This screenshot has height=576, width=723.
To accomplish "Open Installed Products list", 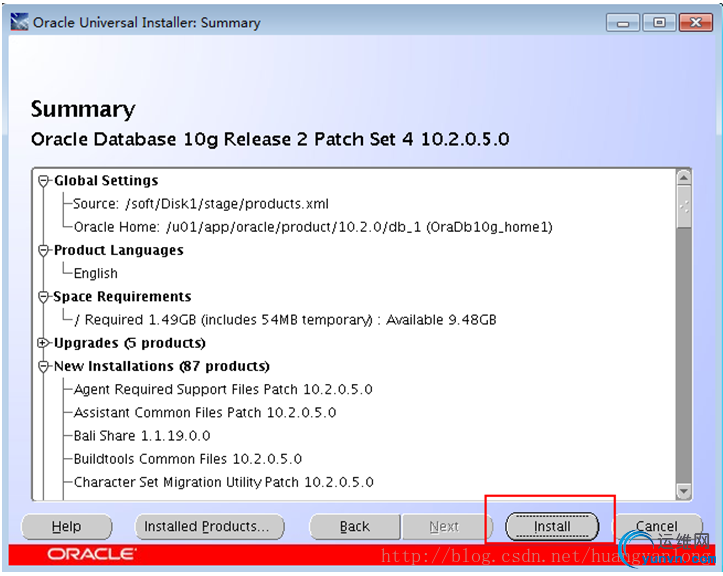I will 210,526.
